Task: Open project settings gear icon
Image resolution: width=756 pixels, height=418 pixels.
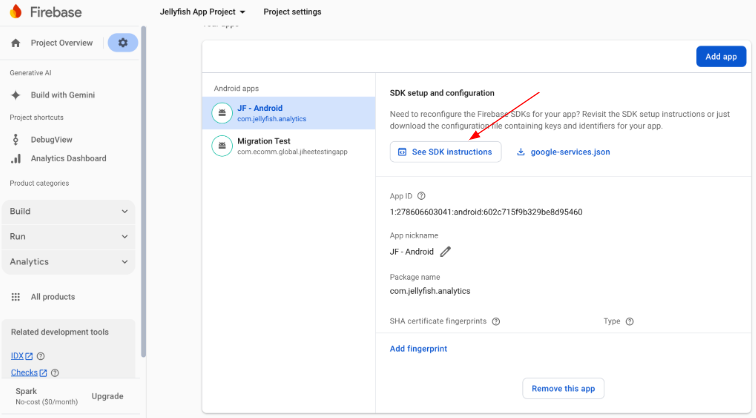Action: [x=123, y=43]
